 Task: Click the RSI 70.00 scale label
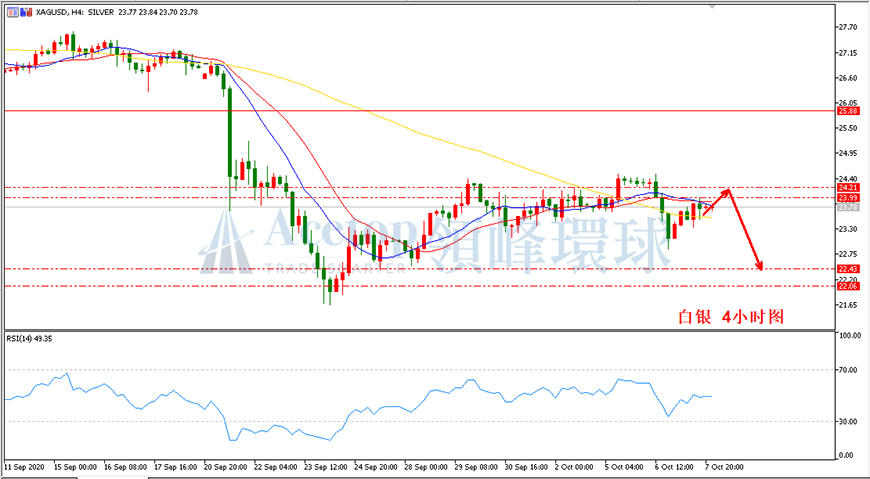pyautogui.click(x=849, y=370)
